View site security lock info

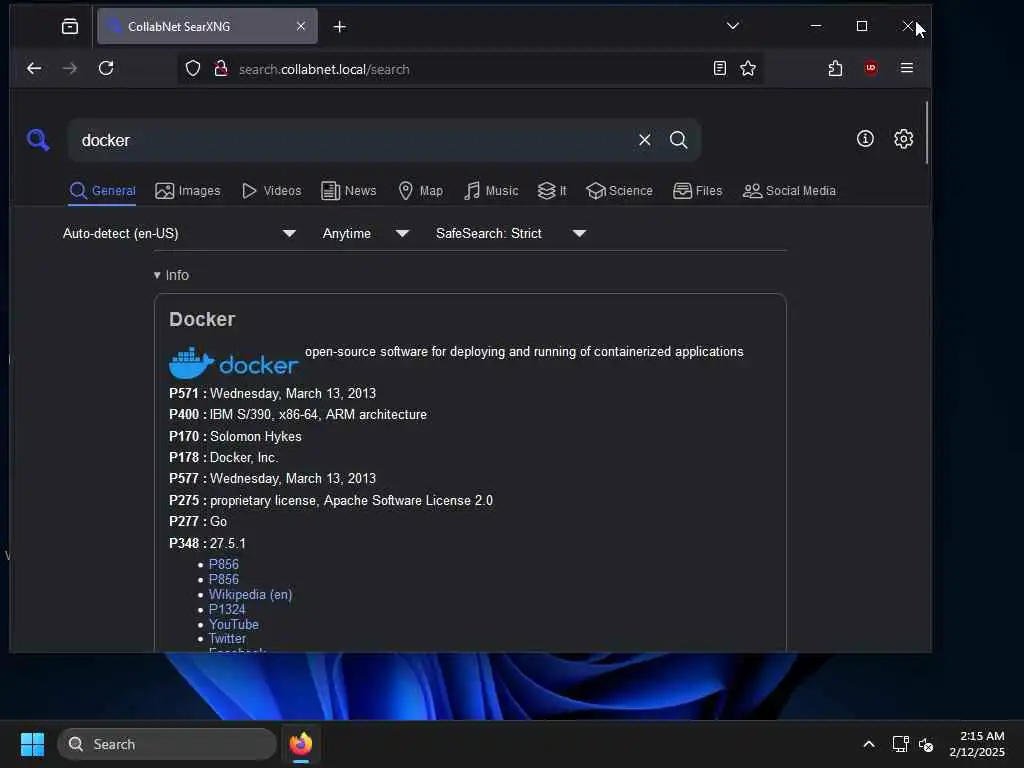pos(221,69)
